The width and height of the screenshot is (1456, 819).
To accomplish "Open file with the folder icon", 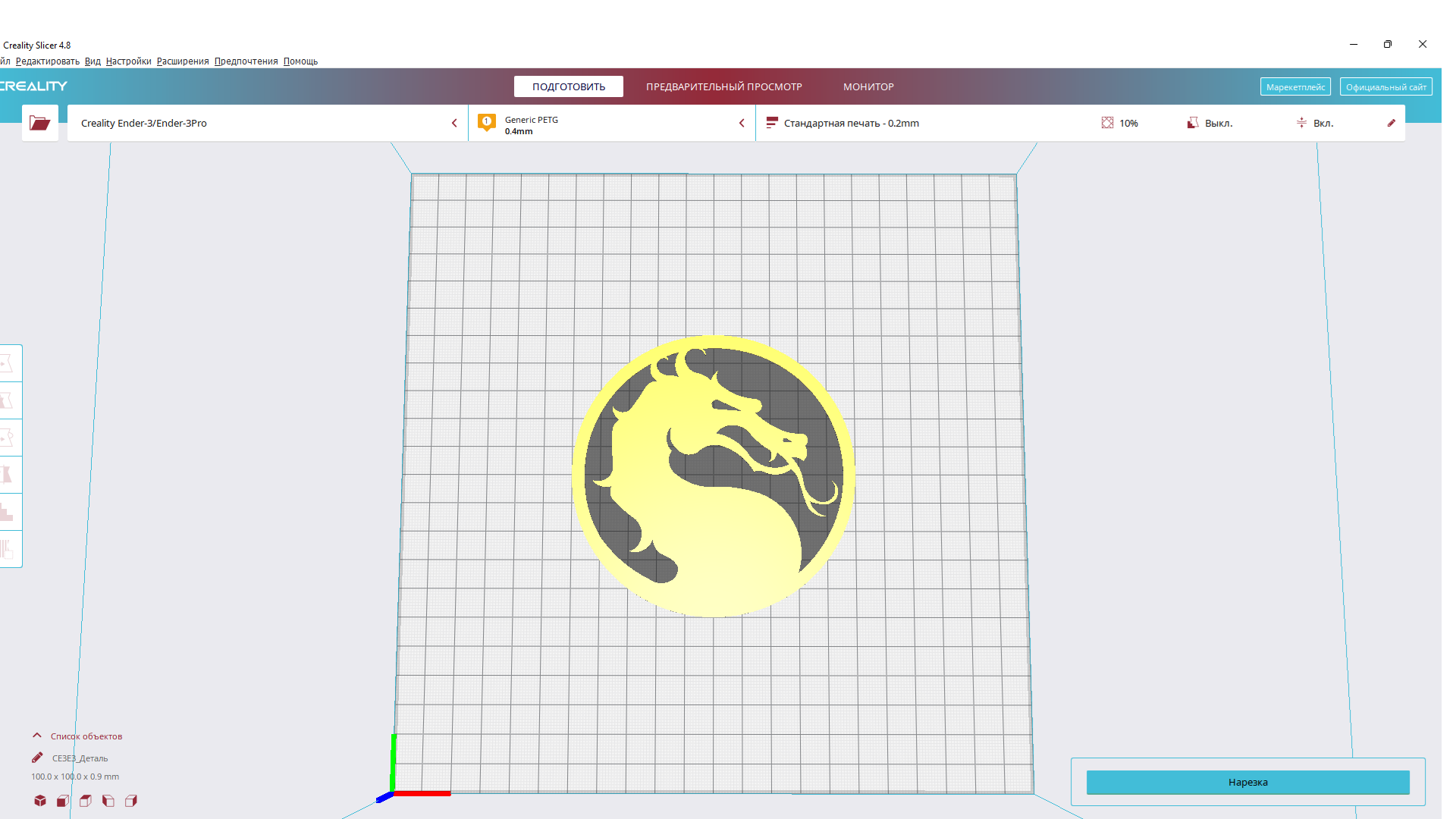I will tap(40, 123).
